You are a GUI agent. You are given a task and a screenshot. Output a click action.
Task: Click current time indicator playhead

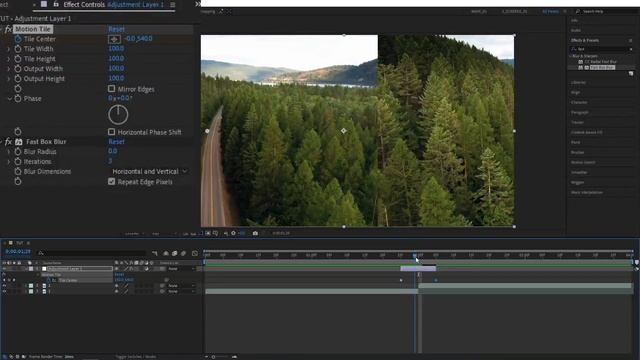(415, 256)
